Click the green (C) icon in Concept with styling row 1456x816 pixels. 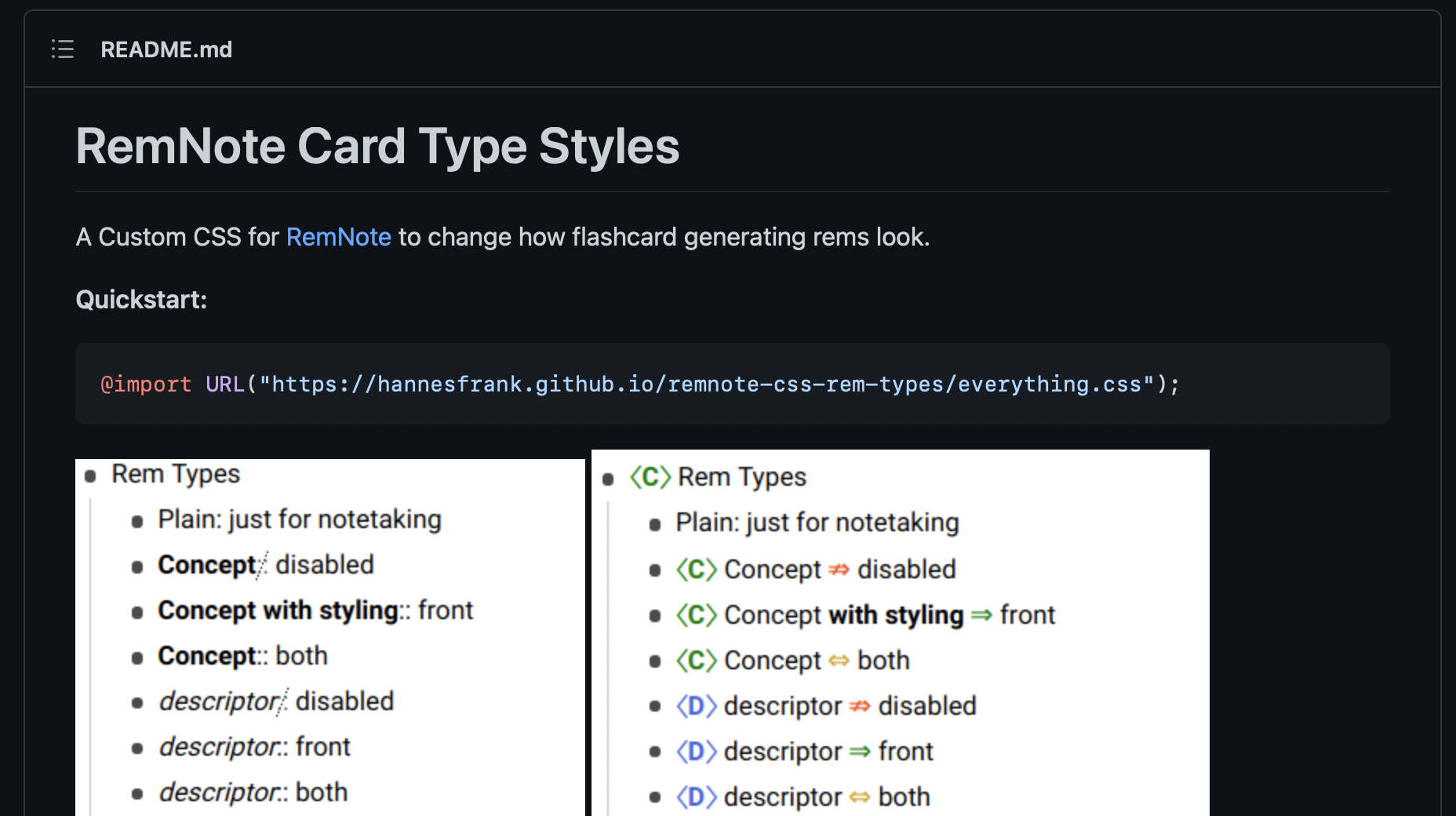coord(697,615)
